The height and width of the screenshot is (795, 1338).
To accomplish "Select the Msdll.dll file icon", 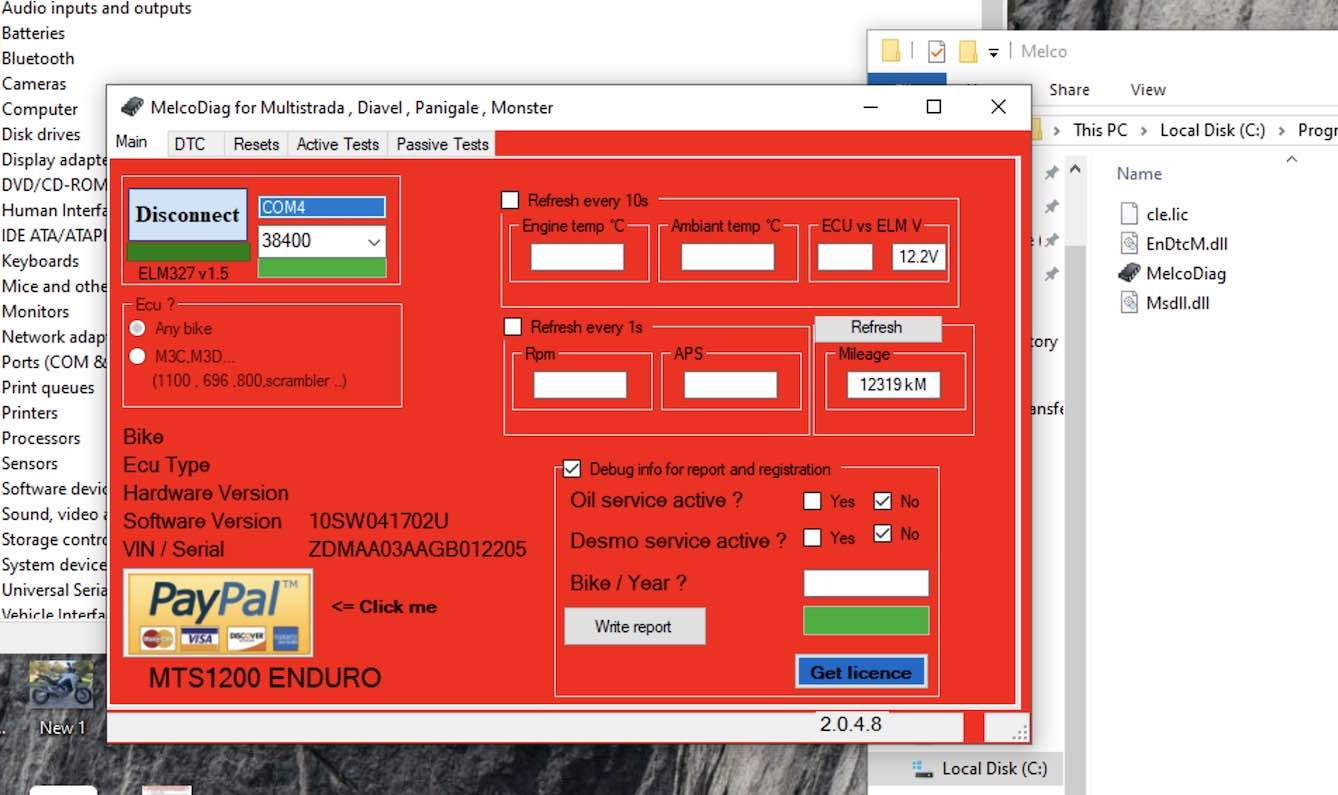I will (x=1129, y=302).
